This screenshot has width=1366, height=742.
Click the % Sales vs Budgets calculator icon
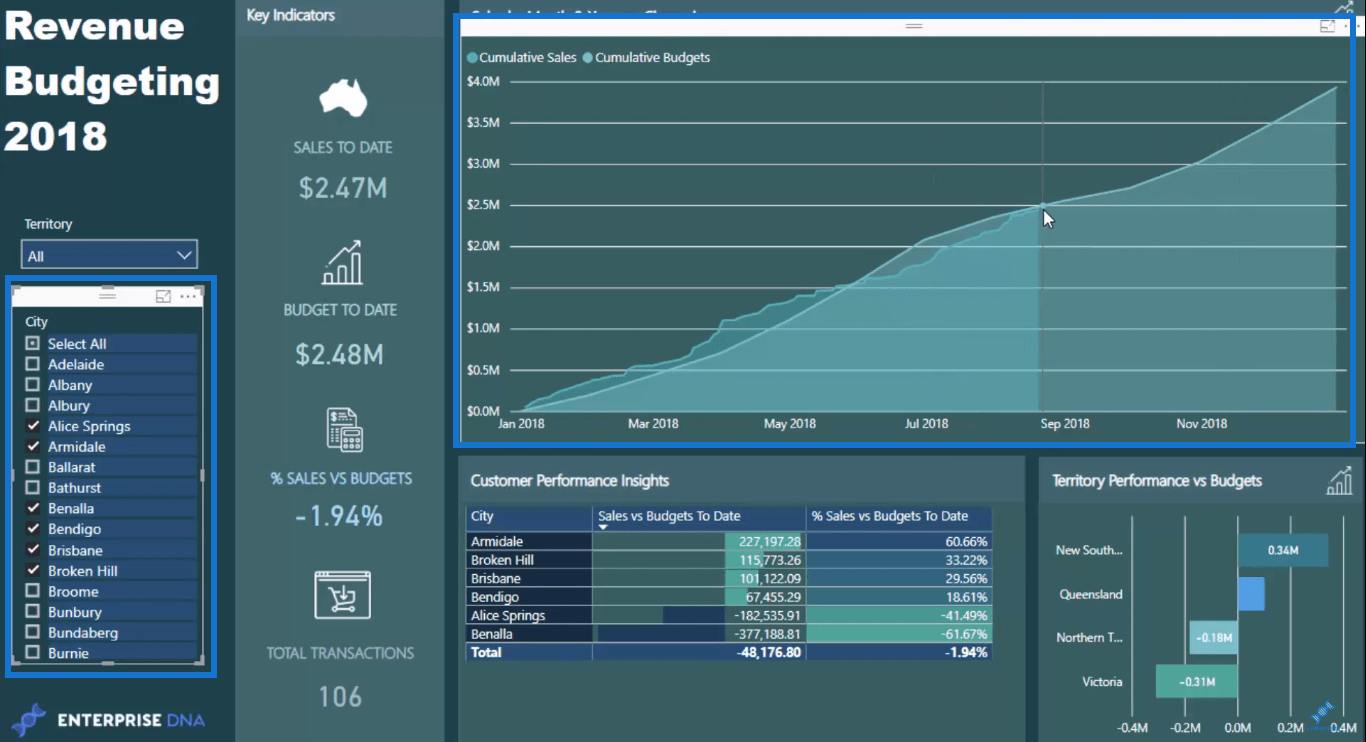point(343,430)
